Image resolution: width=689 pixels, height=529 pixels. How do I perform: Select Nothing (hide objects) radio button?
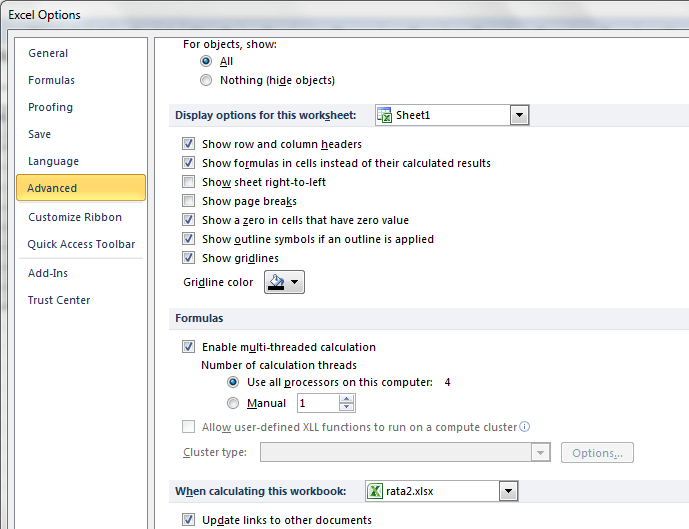pos(206,80)
